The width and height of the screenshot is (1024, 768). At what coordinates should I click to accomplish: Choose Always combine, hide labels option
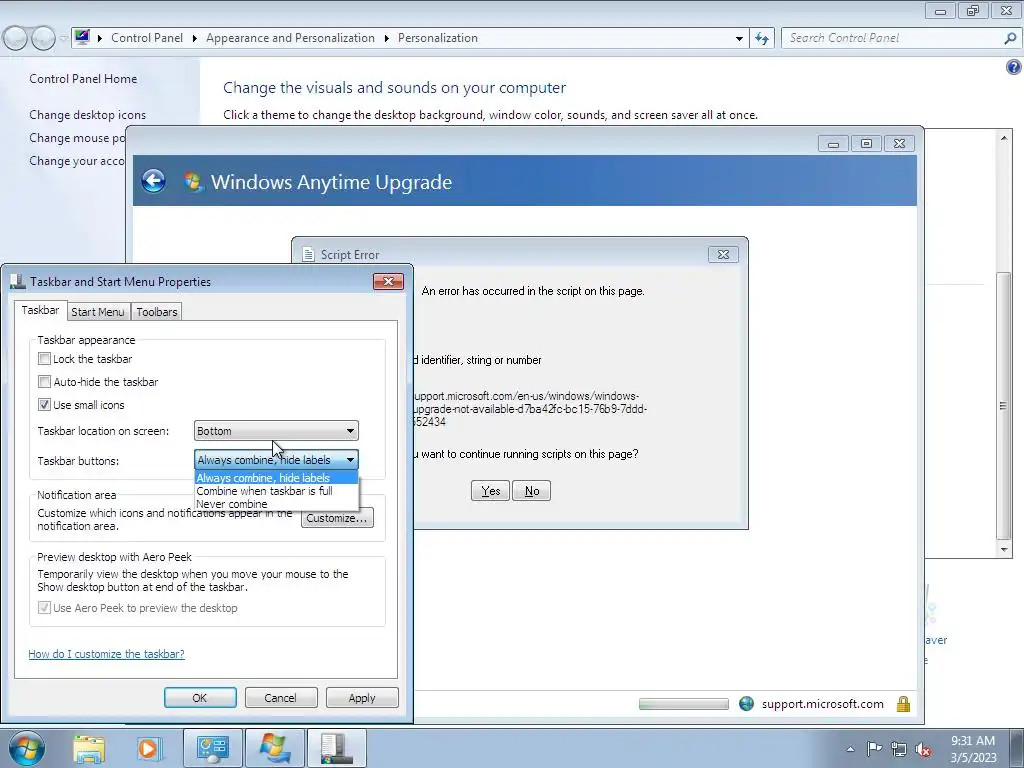[x=276, y=478]
